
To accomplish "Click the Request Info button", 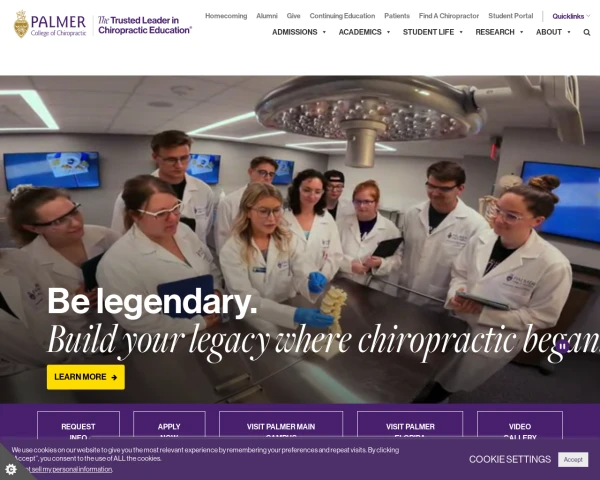I will click(78, 426).
